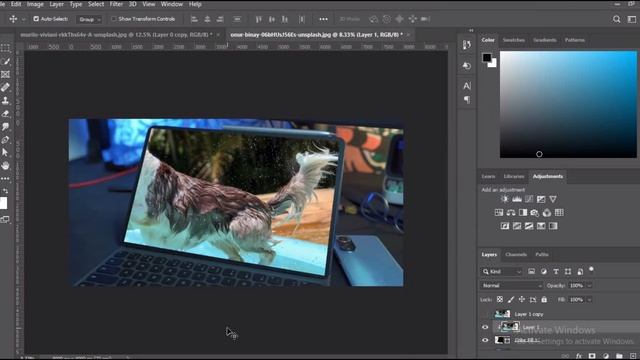Open the Normal blend mode dropdown

tap(511, 285)
